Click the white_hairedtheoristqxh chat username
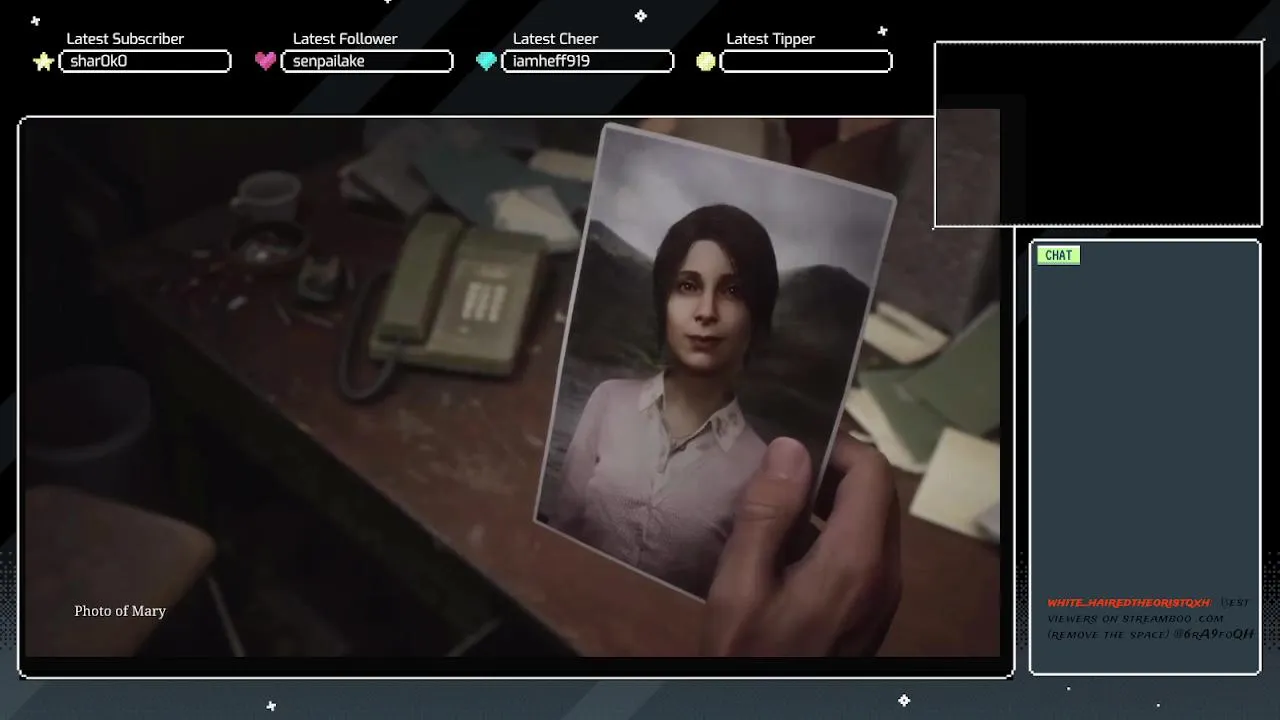The image size is (1280, 720). (1129, 603)
